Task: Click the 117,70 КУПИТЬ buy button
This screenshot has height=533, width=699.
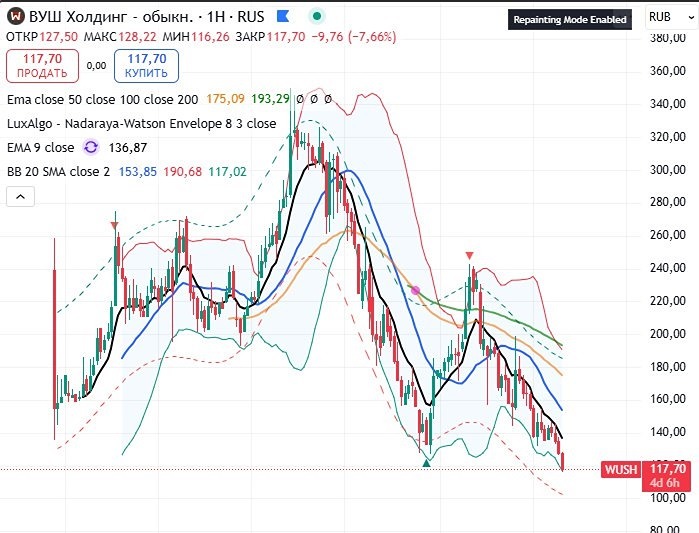Action: point(147,66)
